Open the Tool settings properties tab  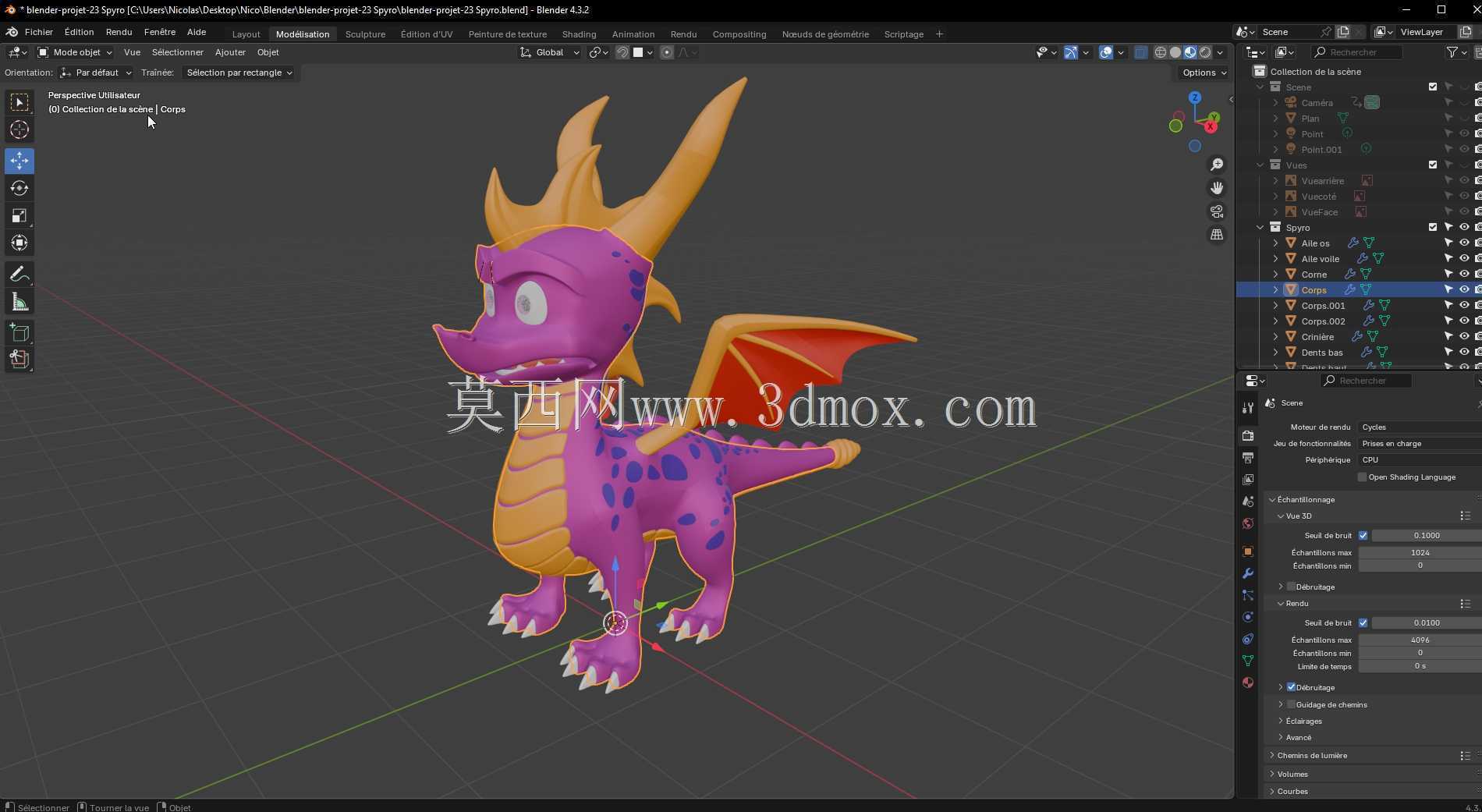click(x=1248, y=407)
